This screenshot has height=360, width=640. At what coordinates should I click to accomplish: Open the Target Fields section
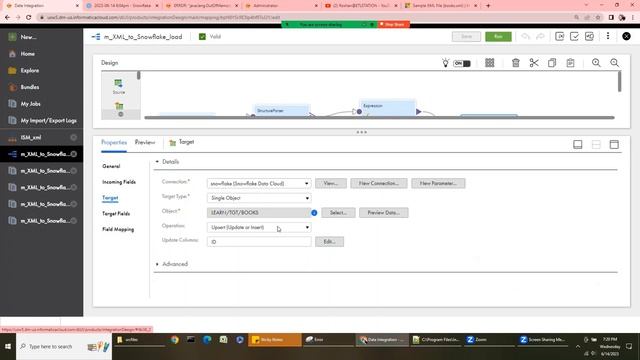pos(116,213)
